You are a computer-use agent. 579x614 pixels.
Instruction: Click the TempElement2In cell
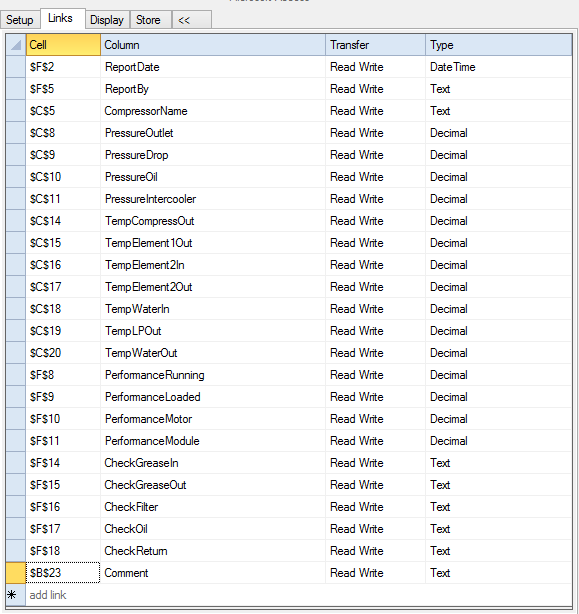213,265
